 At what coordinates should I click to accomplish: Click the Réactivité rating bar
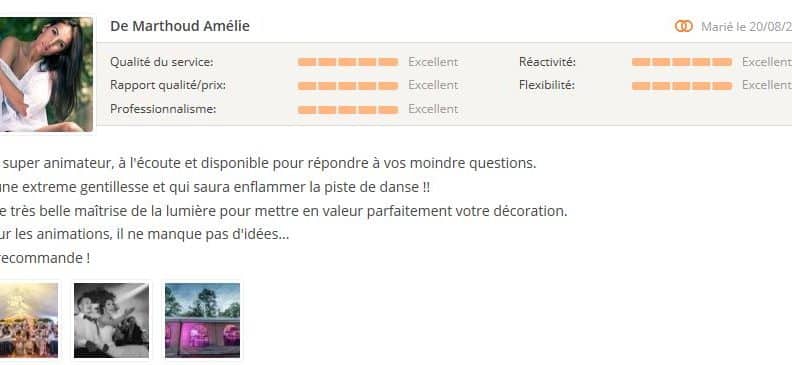tap(681, 62)
